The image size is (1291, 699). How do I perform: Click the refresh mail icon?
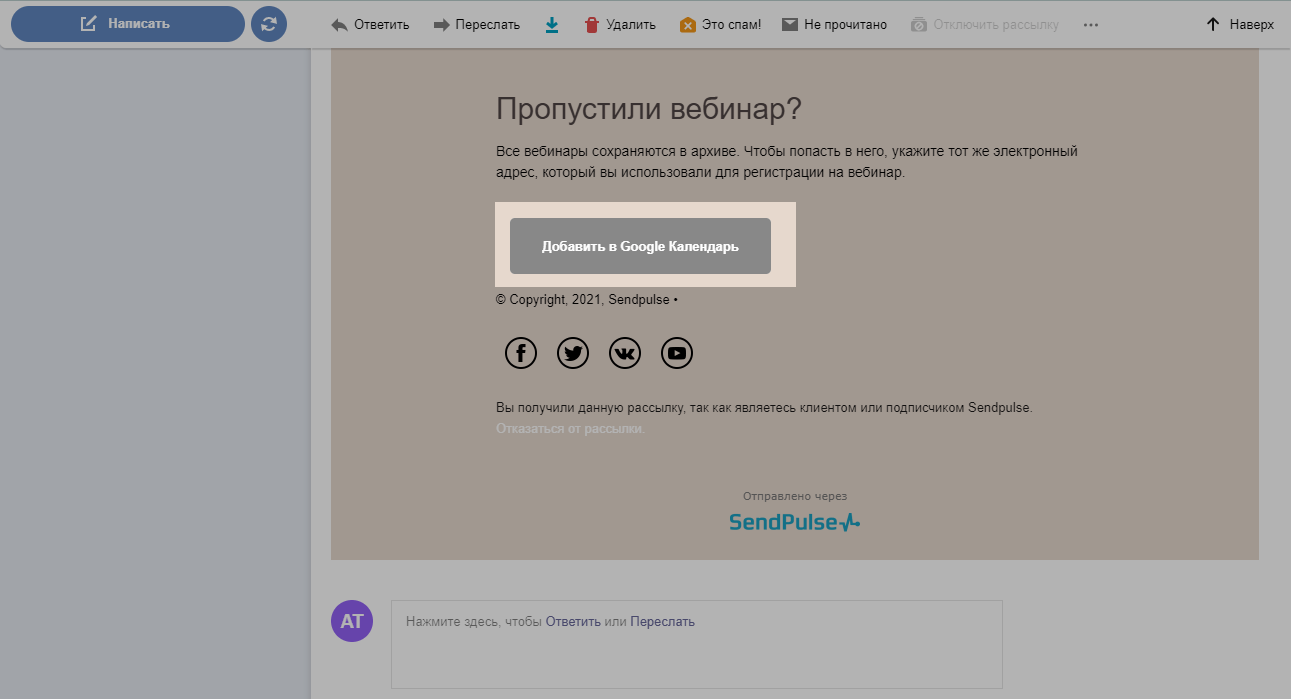click(x=268, y=24)
